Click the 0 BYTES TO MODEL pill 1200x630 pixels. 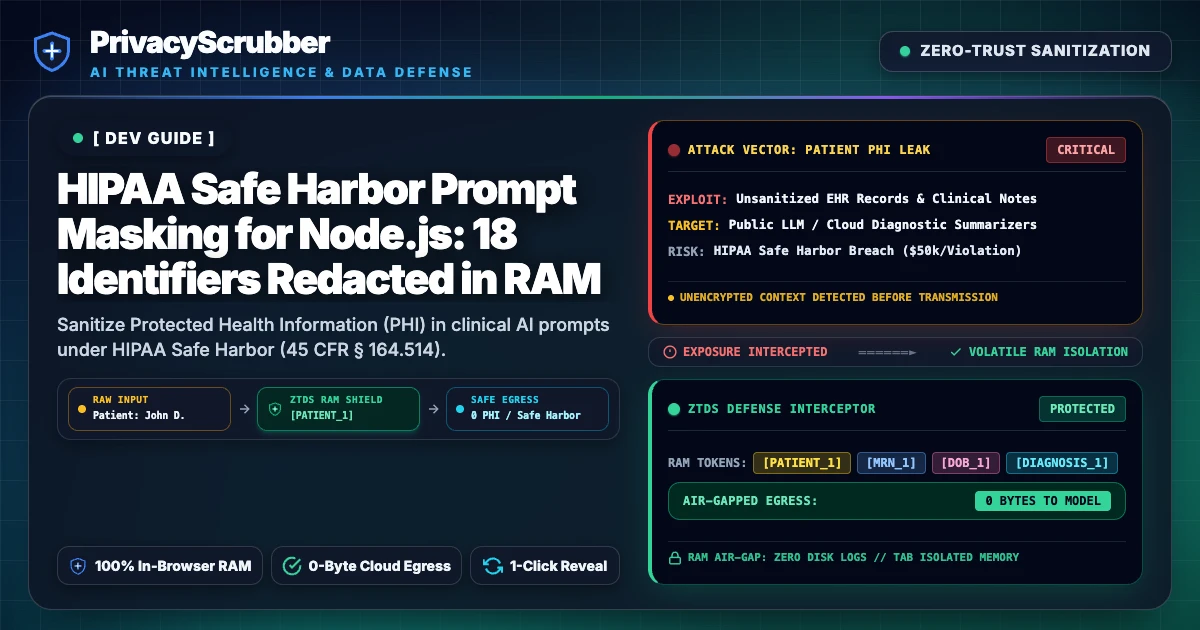[1043, 501]
